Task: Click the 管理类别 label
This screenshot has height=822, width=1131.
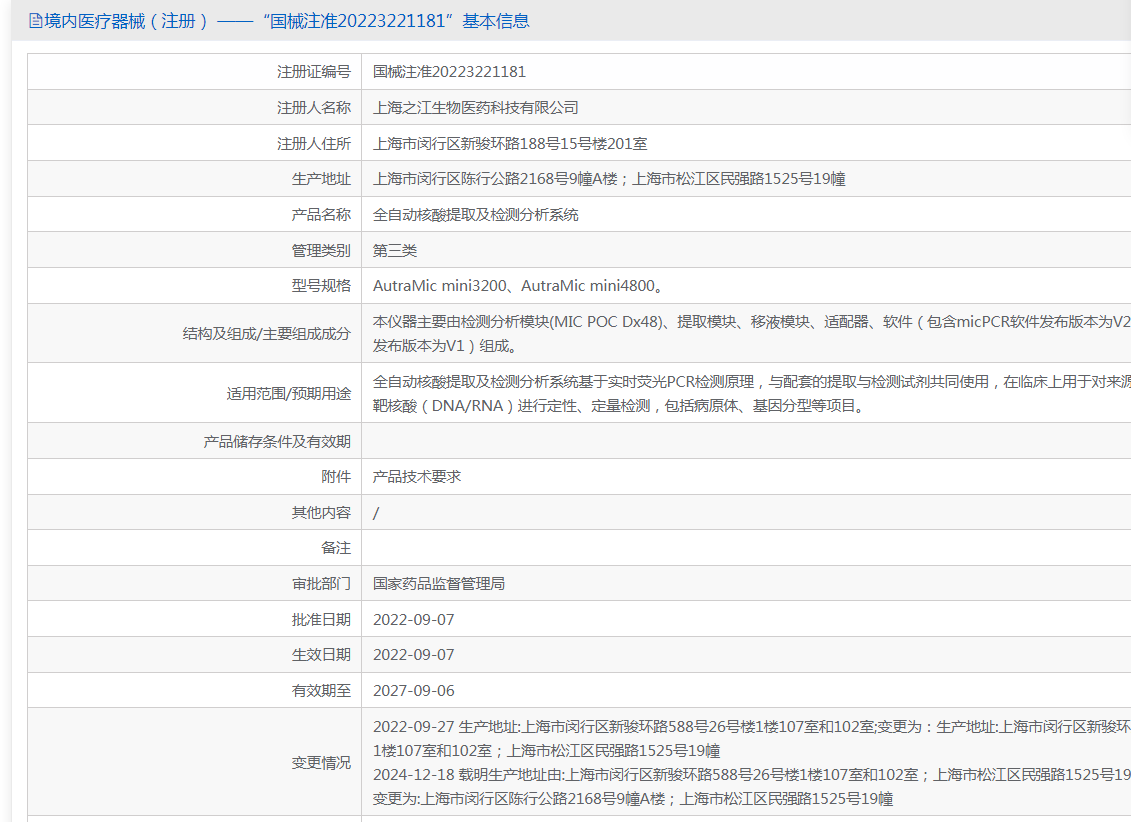Action: (x=321, y=250)
